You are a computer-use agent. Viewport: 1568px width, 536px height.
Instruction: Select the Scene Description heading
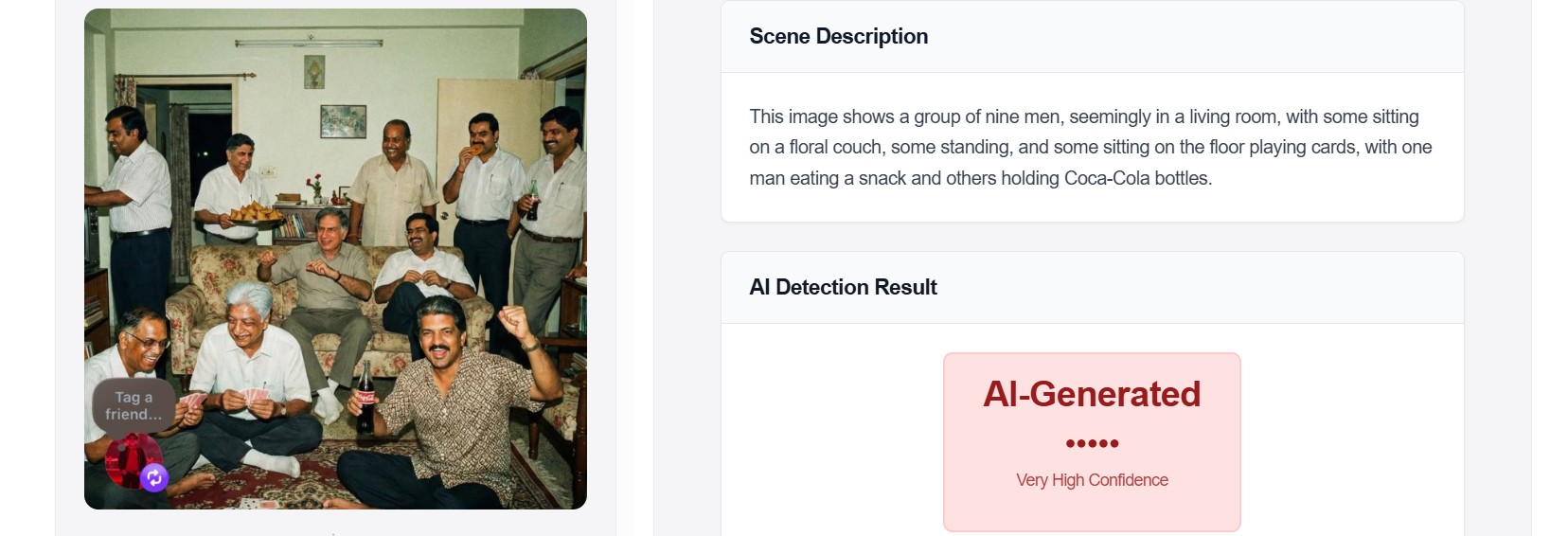click(838, 36)
